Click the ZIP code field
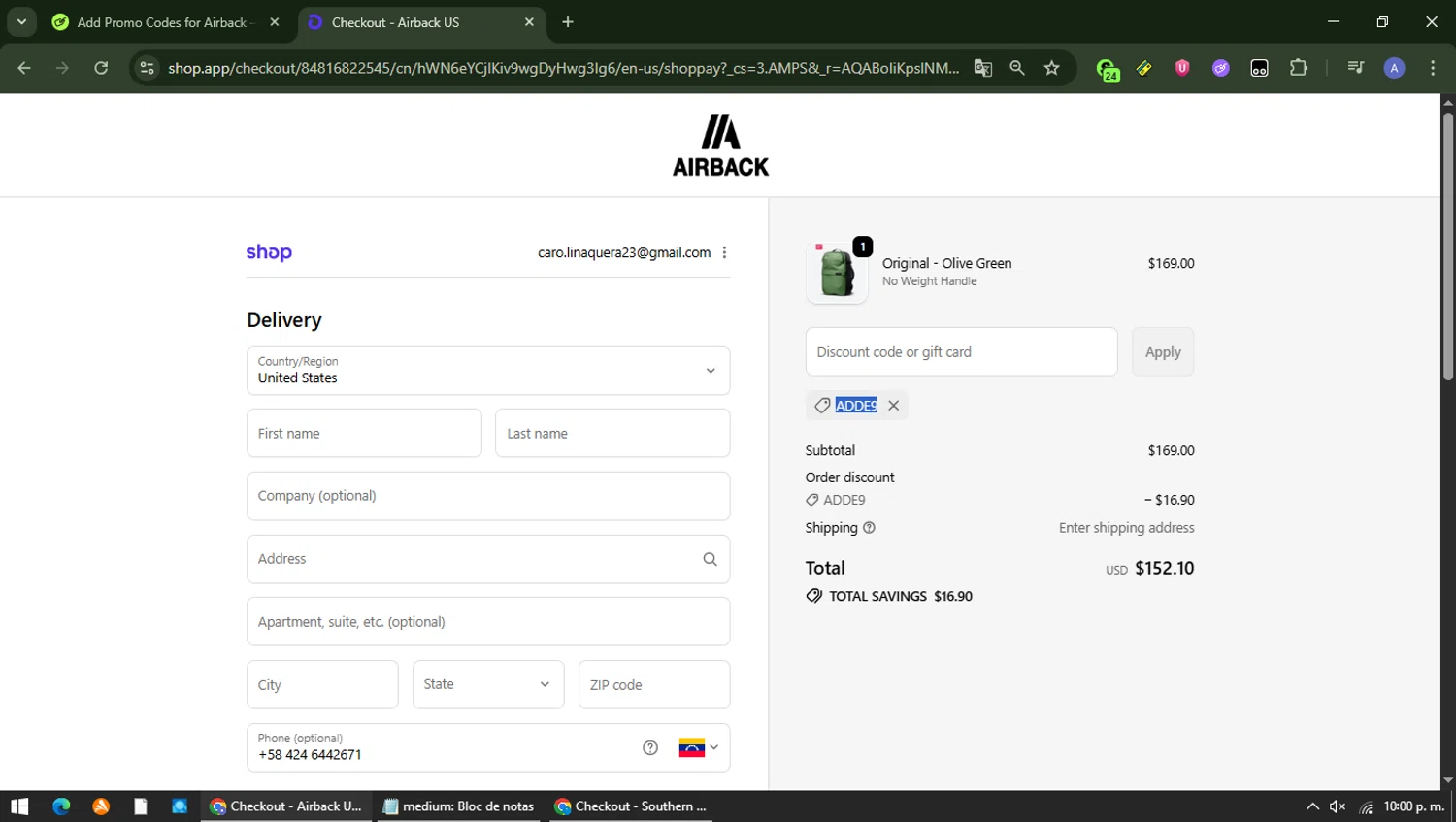1456x822 pixels. [x=654, y=684]
